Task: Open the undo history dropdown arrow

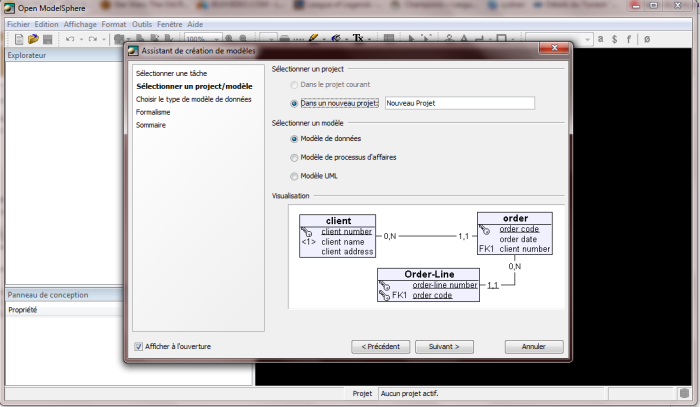Action: coord(80,39)
